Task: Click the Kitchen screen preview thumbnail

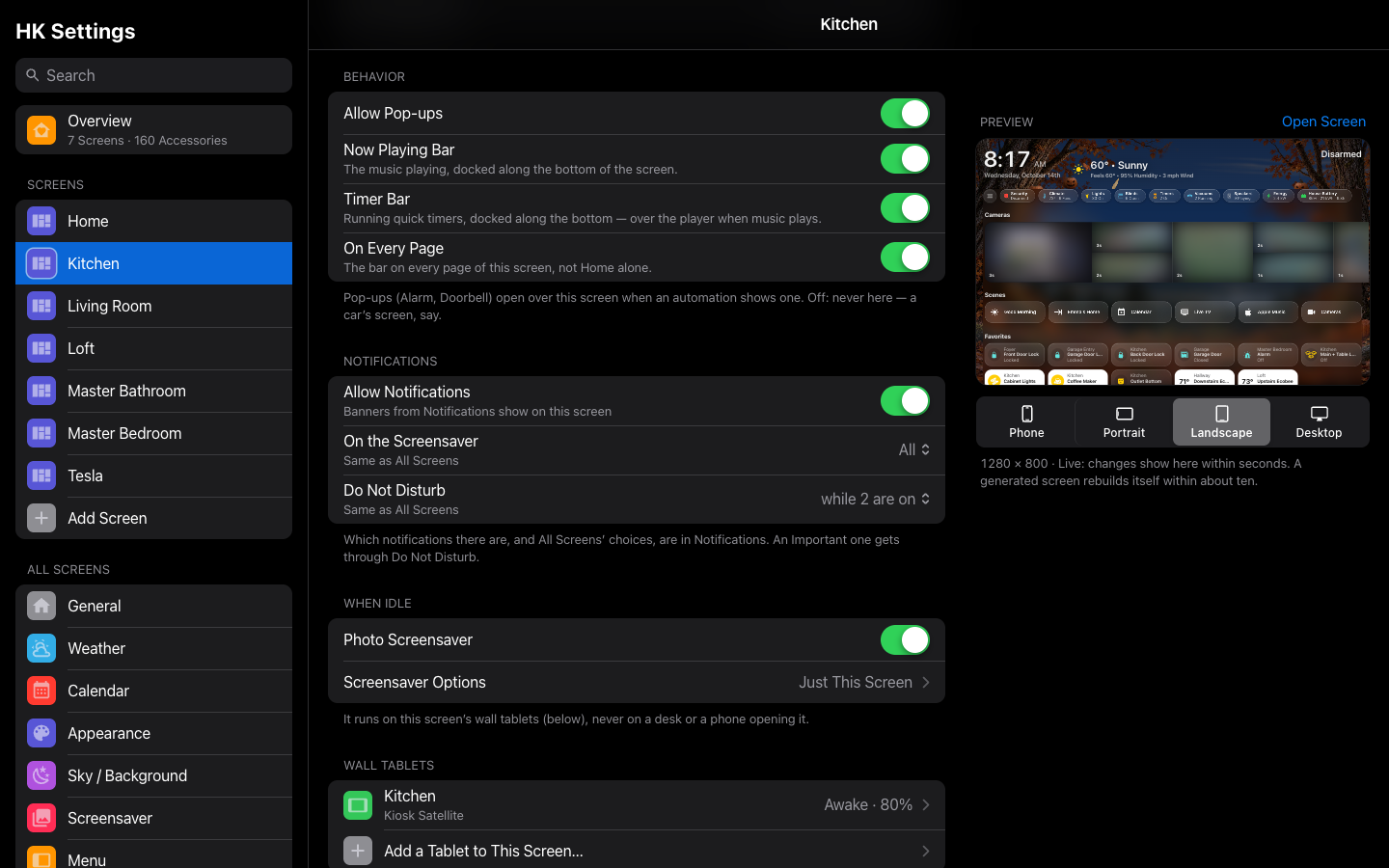Action: (1173, 261)
